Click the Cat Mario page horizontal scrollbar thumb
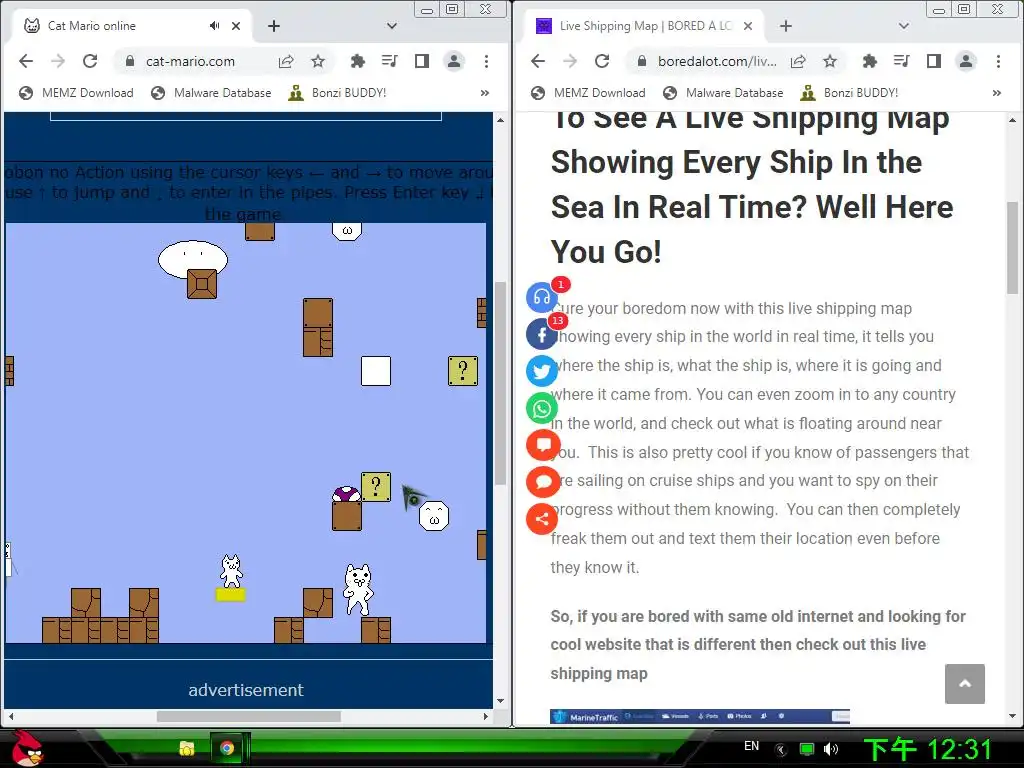1024x768 pixels. coord(249,716)
